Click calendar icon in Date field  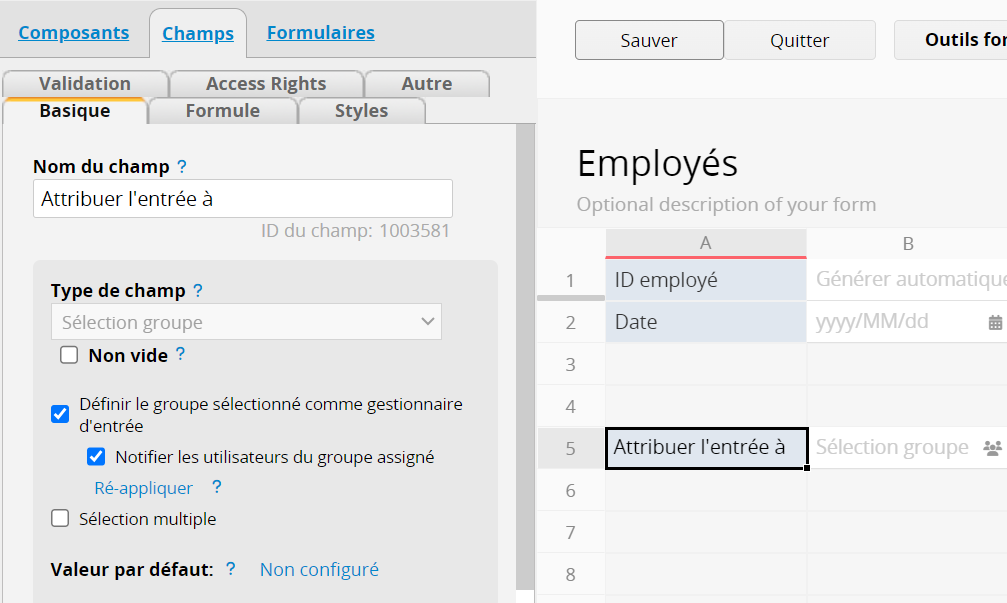pyautogui.click(x=994, y=323)
